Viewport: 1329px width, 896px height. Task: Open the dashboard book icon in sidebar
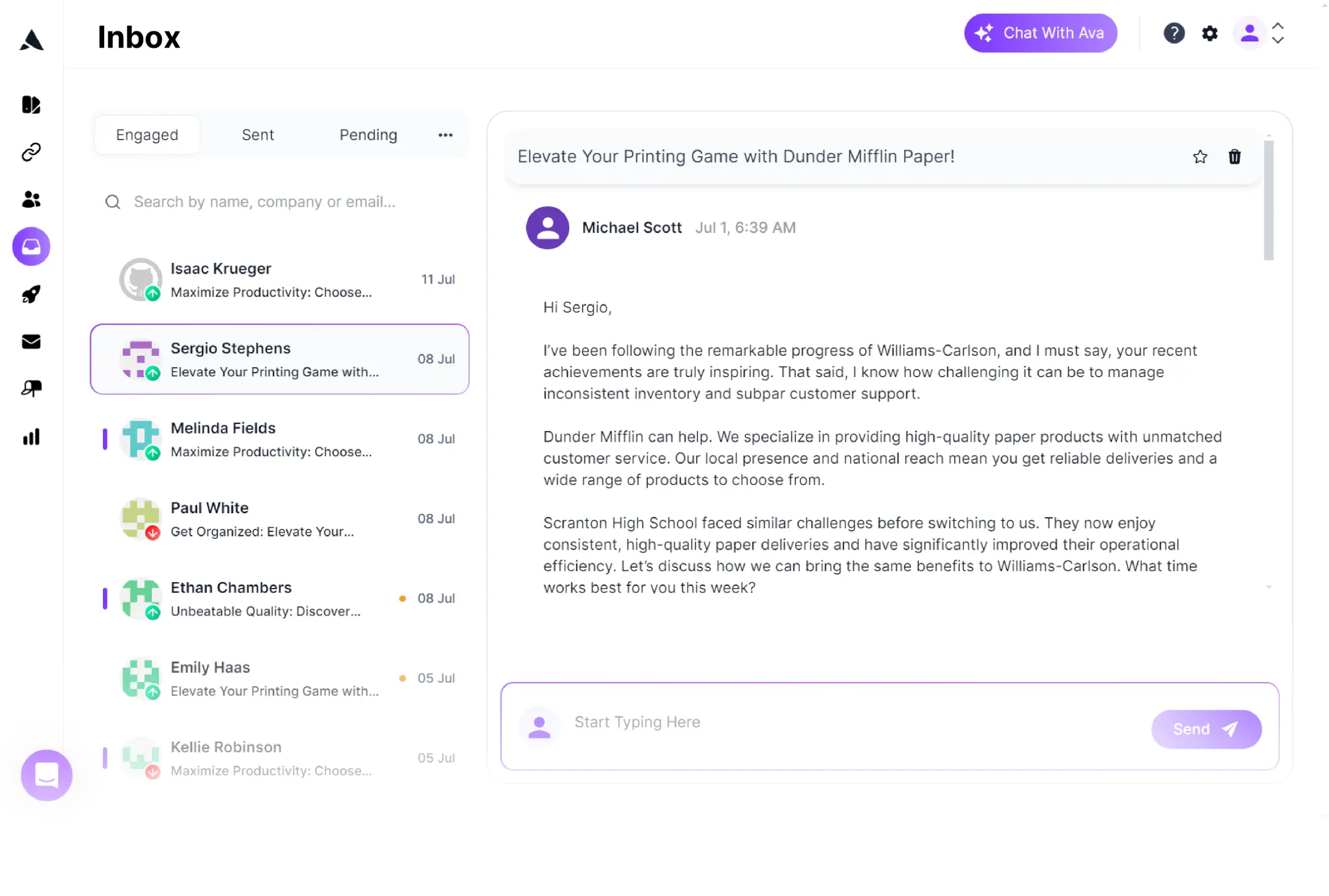click(31, 104)
